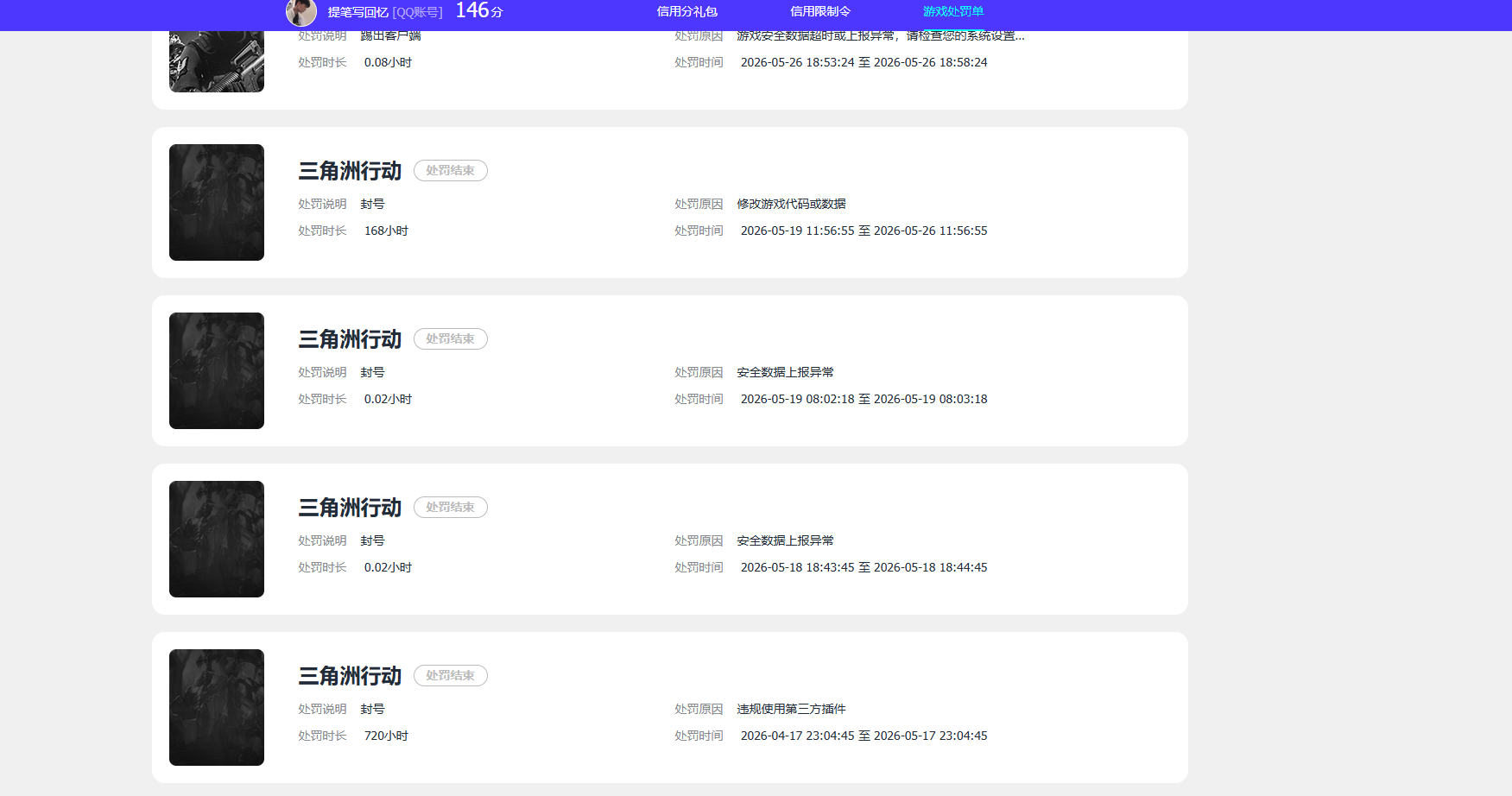Open the user avatar in the header
This screenshot has width=1512, height=796.
click(x=301, y=12)
